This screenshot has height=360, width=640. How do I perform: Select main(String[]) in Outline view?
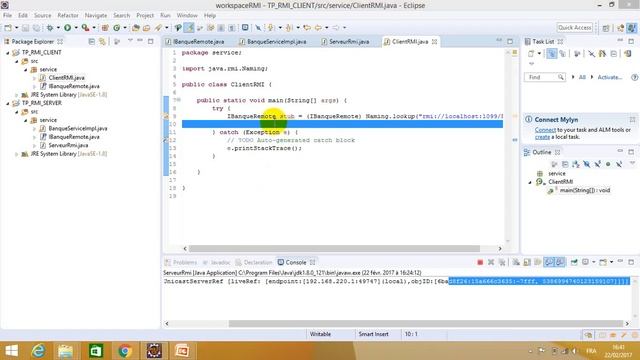584,191
